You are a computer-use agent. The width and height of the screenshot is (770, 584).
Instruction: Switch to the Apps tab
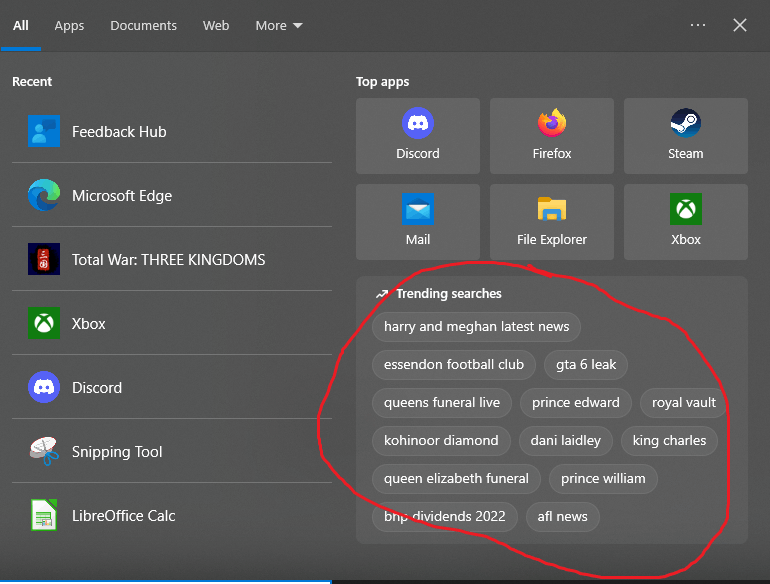click(69, 26)
